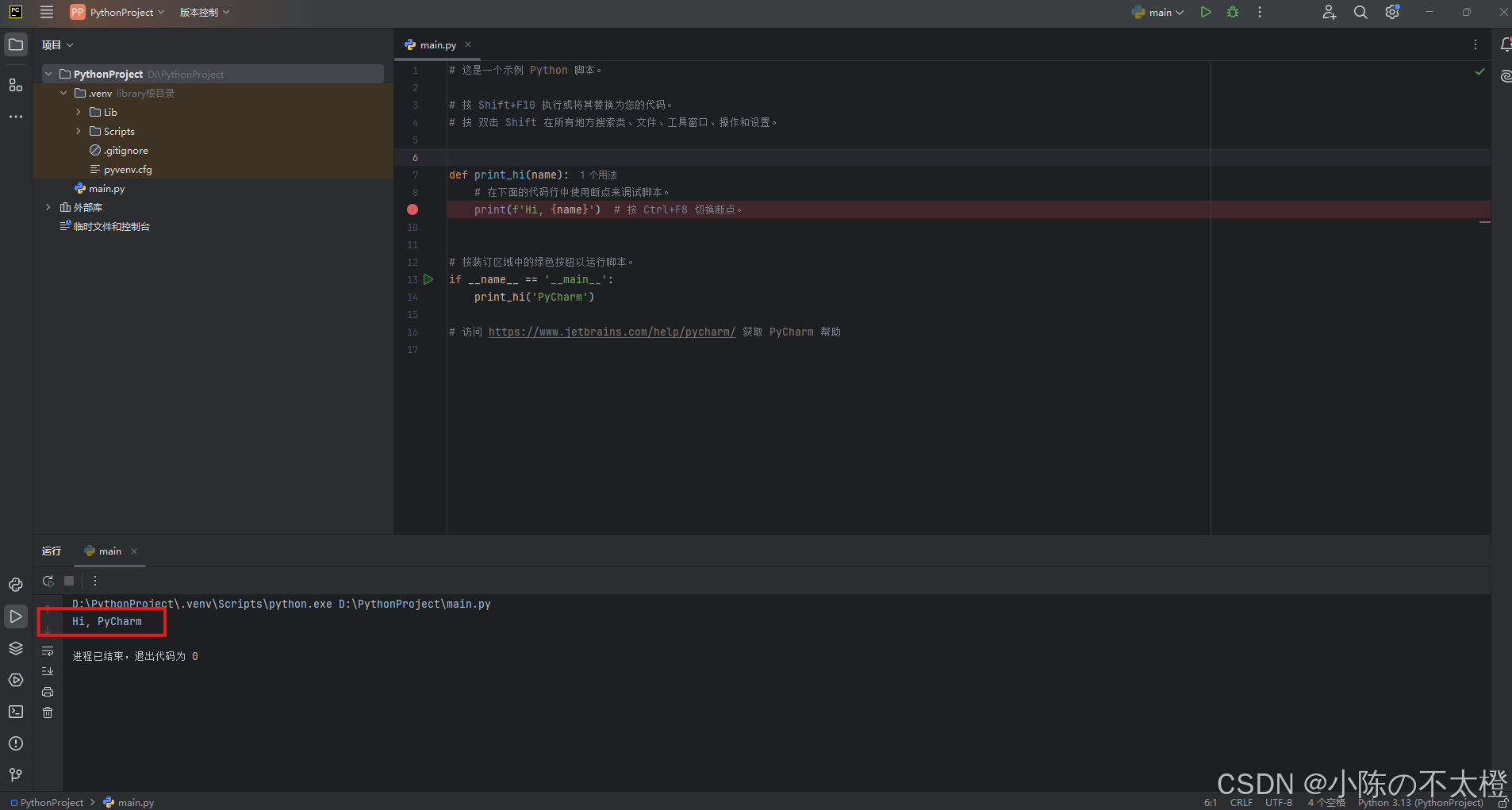Click PythonProject breadcrumb in status bar
Image resolution: width=1512 pixels, height=810 pixels.
[47, 802]
